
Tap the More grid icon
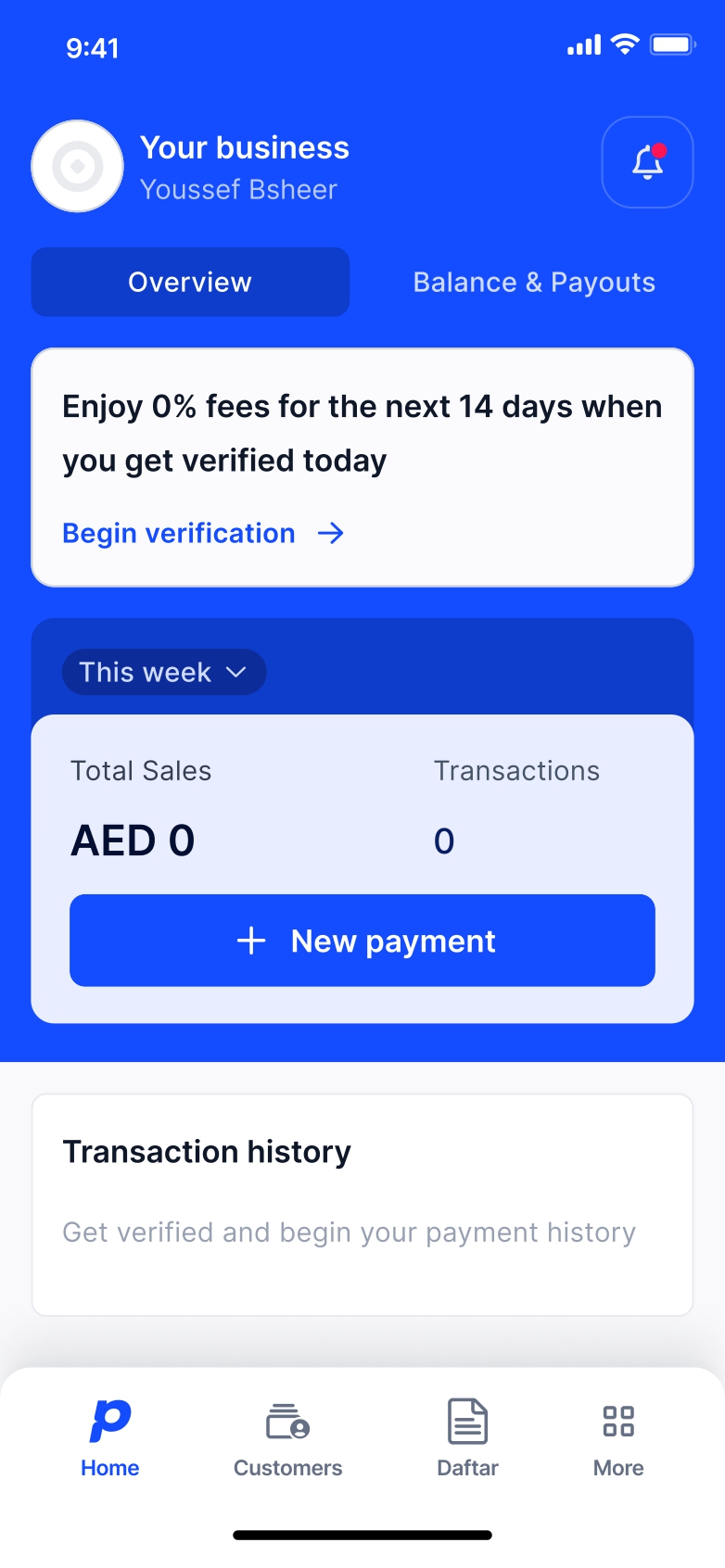pos(618,1422)
